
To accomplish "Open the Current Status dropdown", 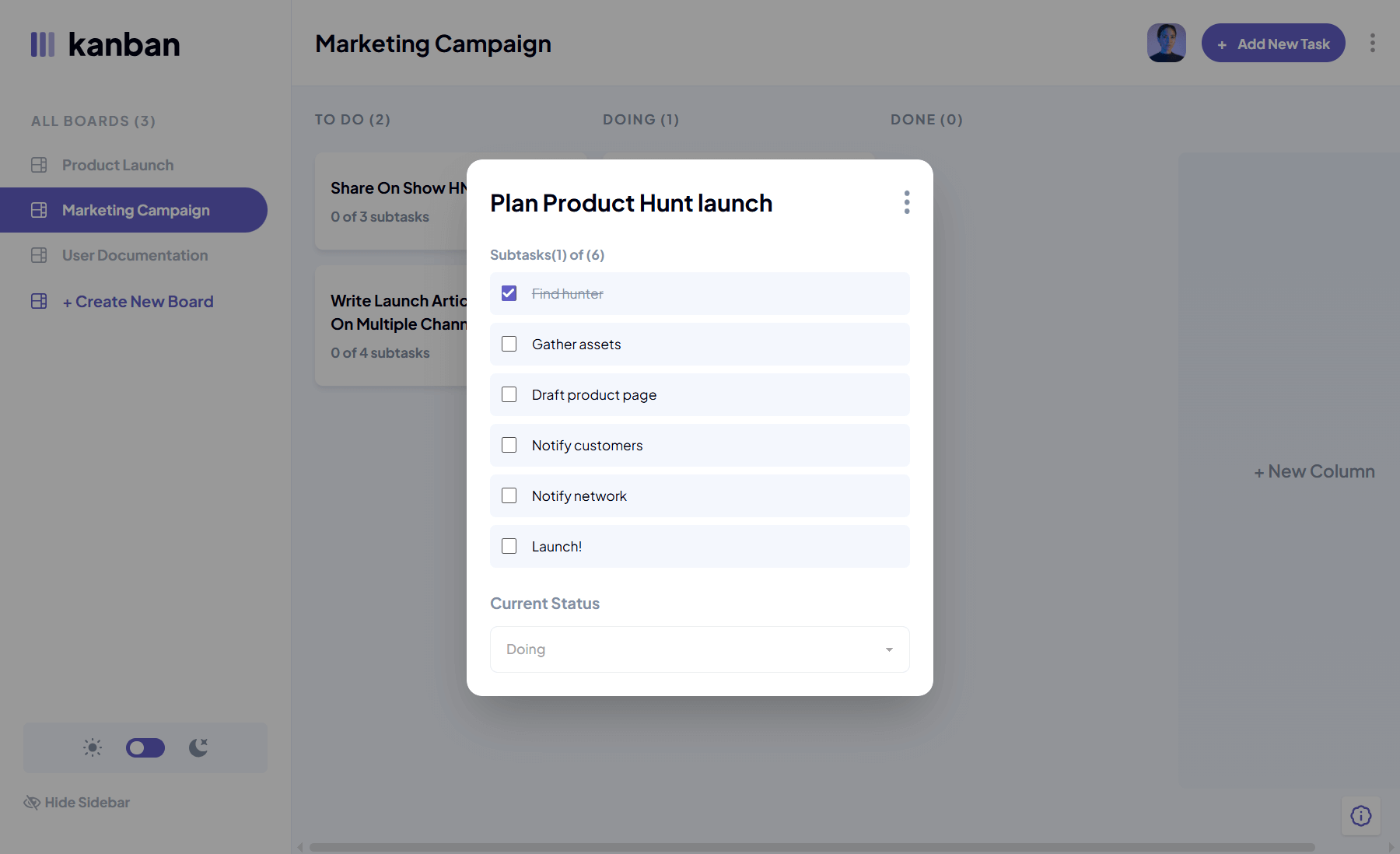I will pos(698,649).
